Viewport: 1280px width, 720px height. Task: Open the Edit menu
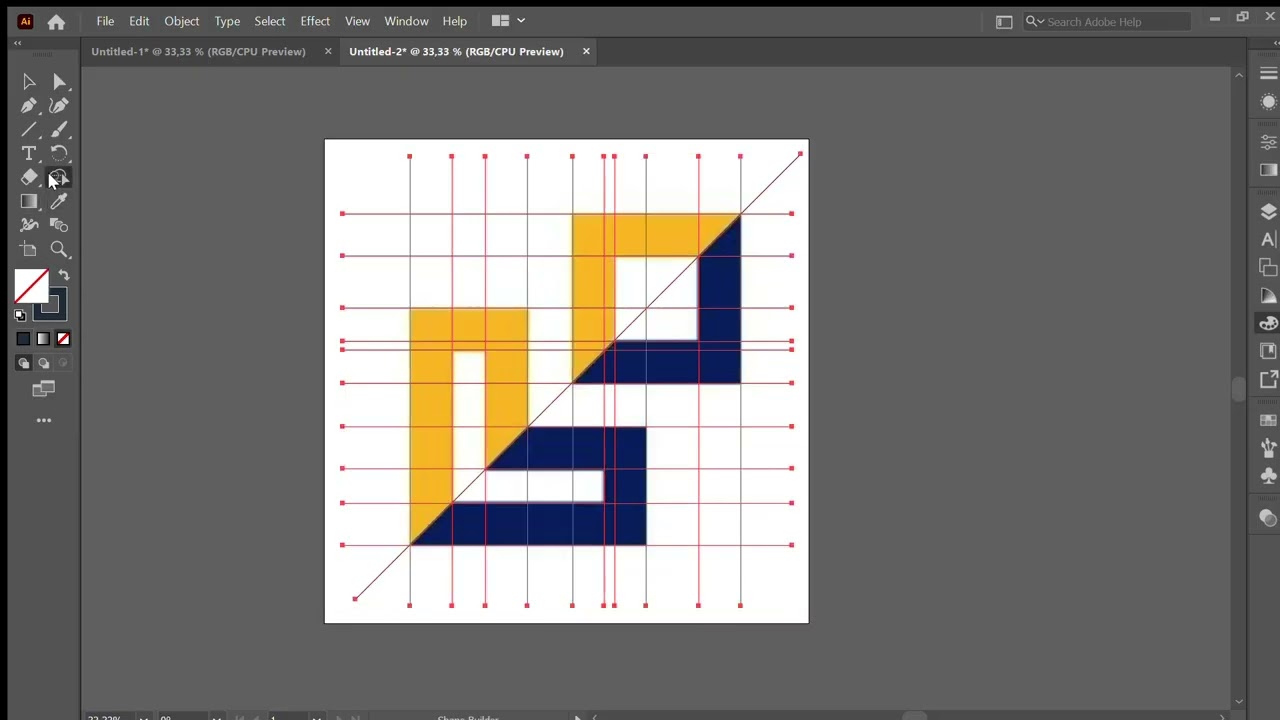point(139,21)
